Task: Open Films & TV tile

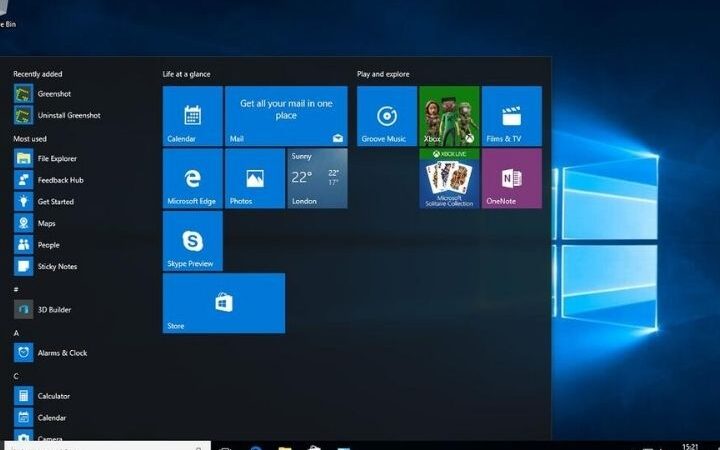Action: pyautogui.click(x=512, y=116)
